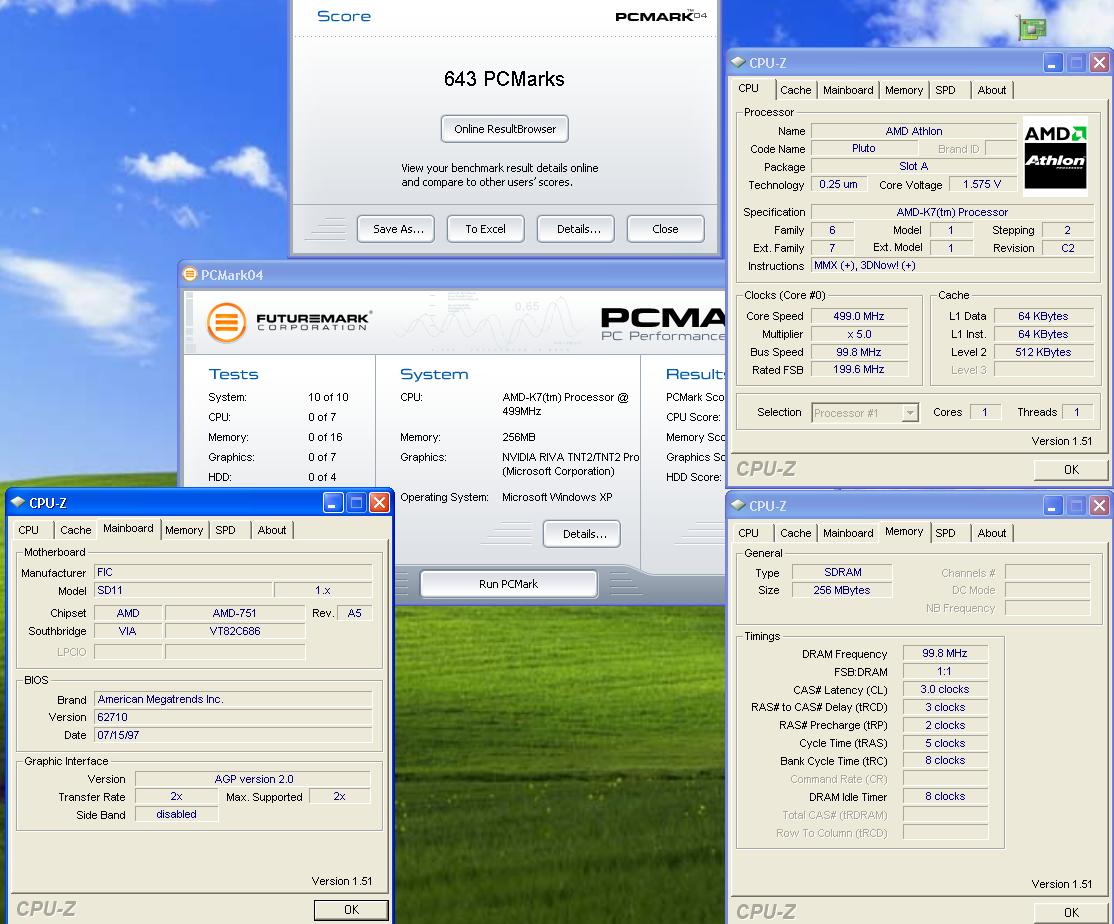Click BIOS brand American Megatrends Inc.
1114x924 pixels.
233,699
